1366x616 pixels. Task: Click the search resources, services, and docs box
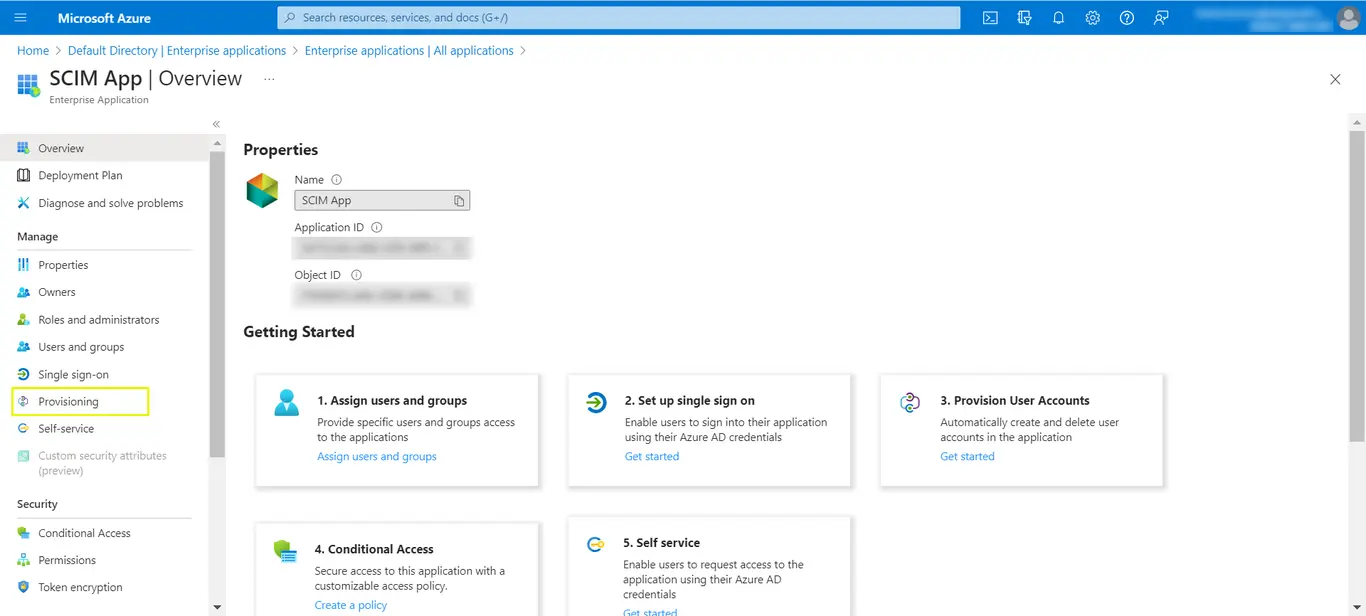(x=618, y=18)
